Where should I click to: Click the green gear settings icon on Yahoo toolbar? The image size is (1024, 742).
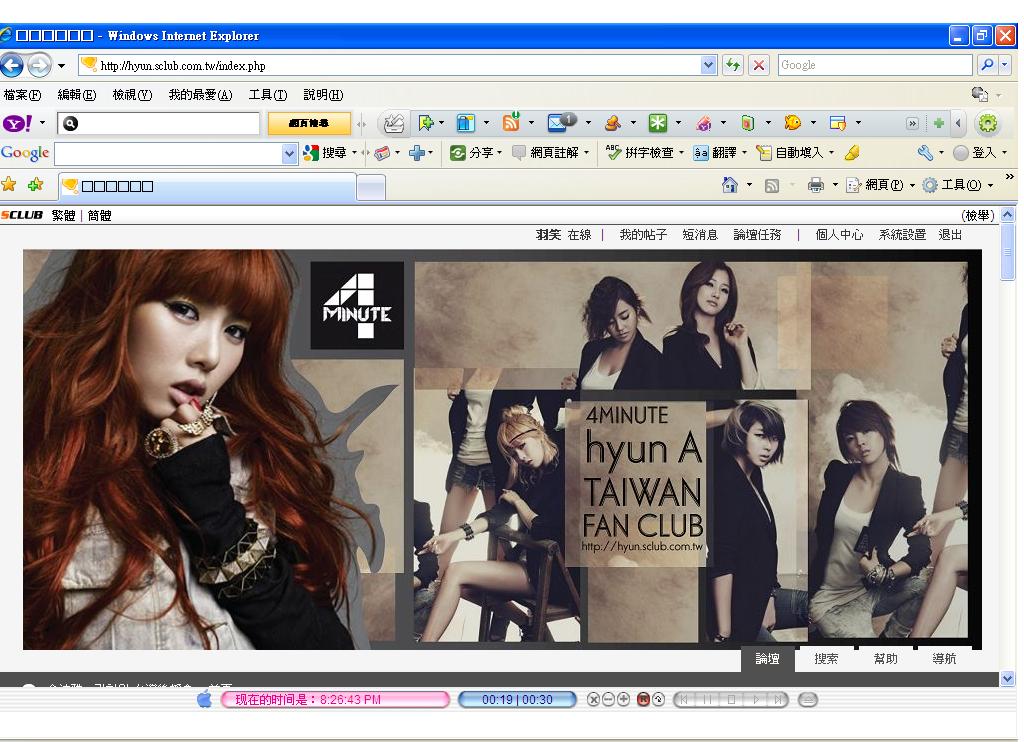988,123
